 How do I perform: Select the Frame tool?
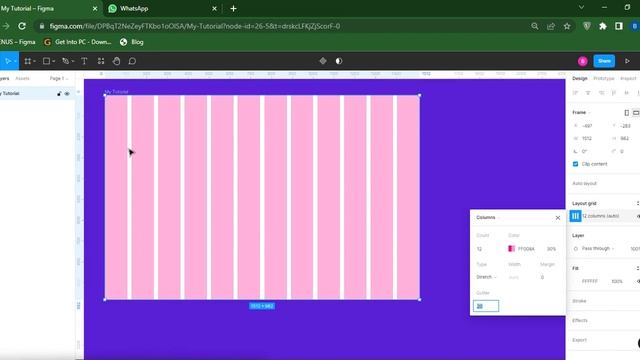pos(27,61)
